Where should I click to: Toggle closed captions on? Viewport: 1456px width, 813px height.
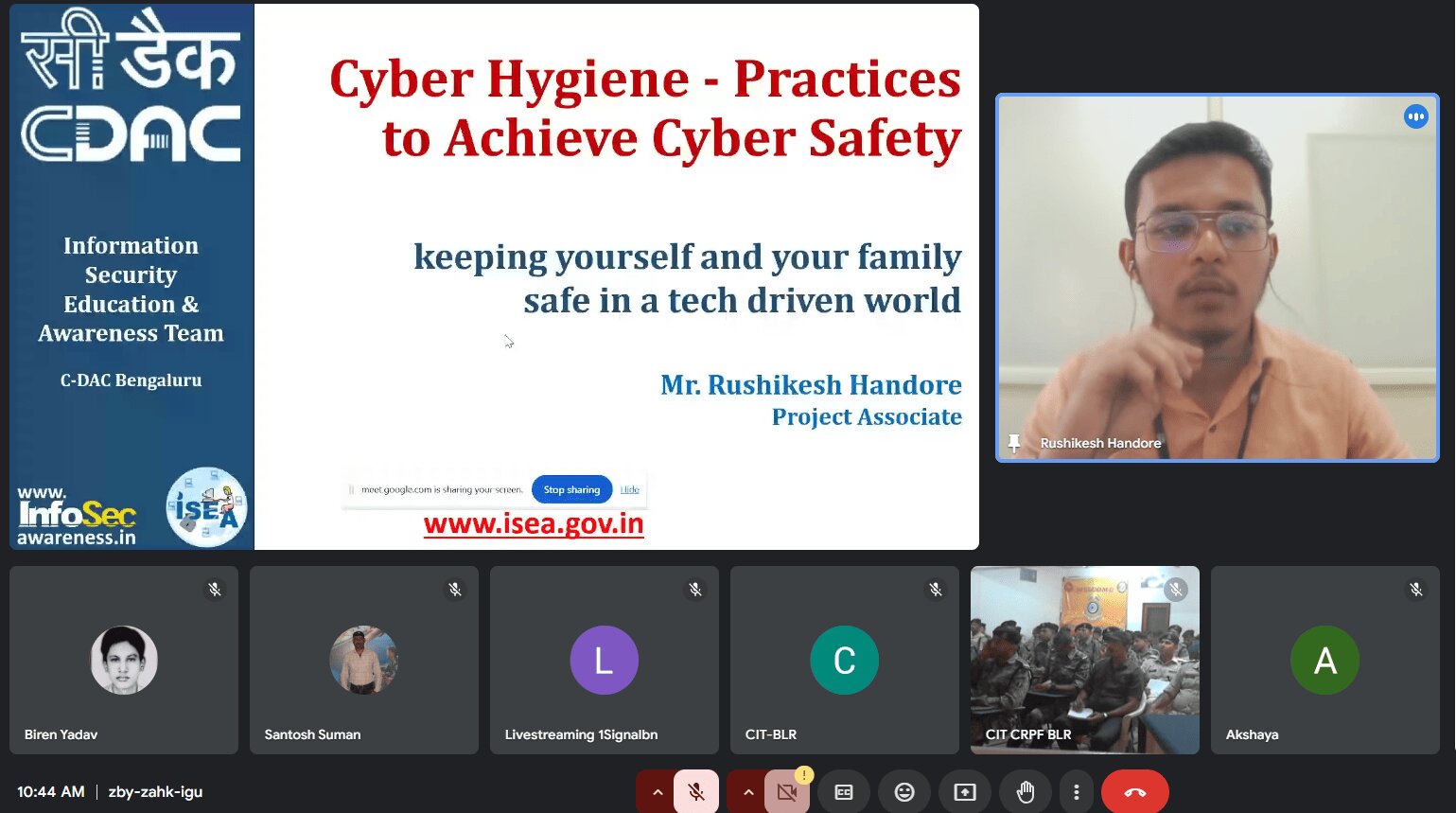point(844,792)
